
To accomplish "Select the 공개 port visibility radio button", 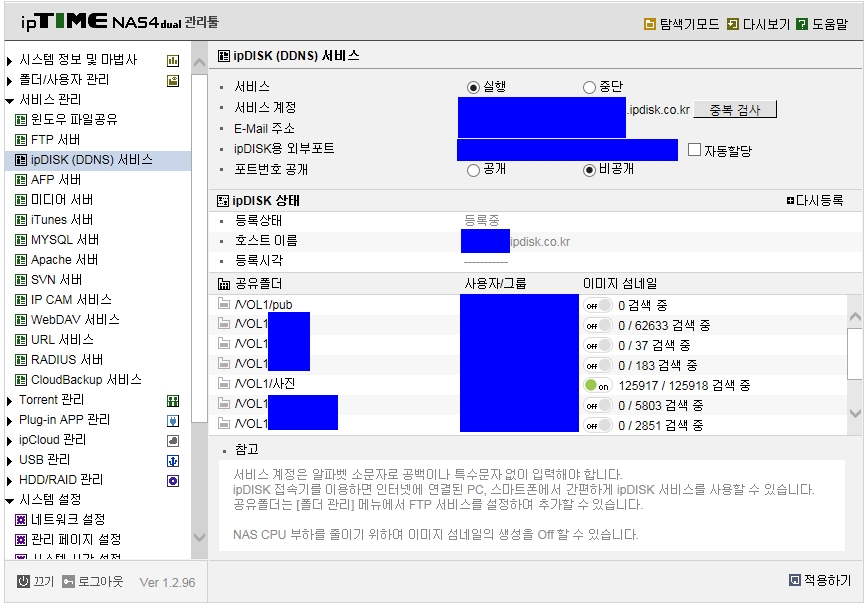I will (473, 170).
